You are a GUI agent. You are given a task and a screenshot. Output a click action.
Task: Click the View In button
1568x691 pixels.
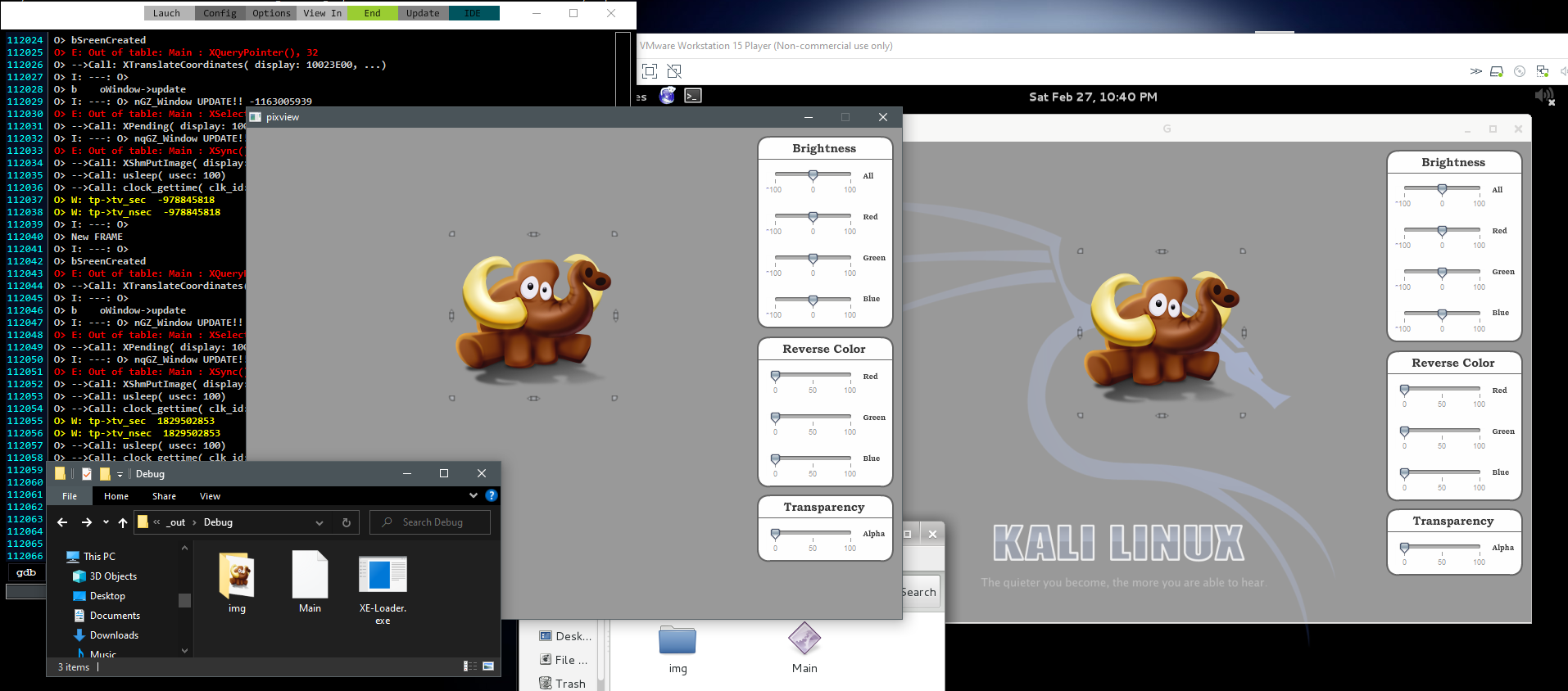click(x=322, y=13)
